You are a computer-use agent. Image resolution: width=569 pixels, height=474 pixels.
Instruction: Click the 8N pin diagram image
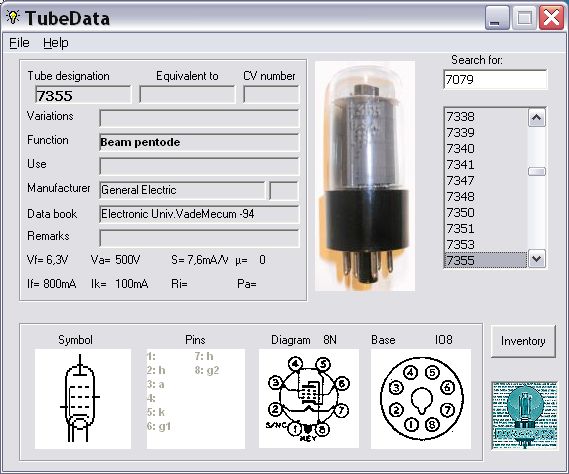(x=309, y=399)
